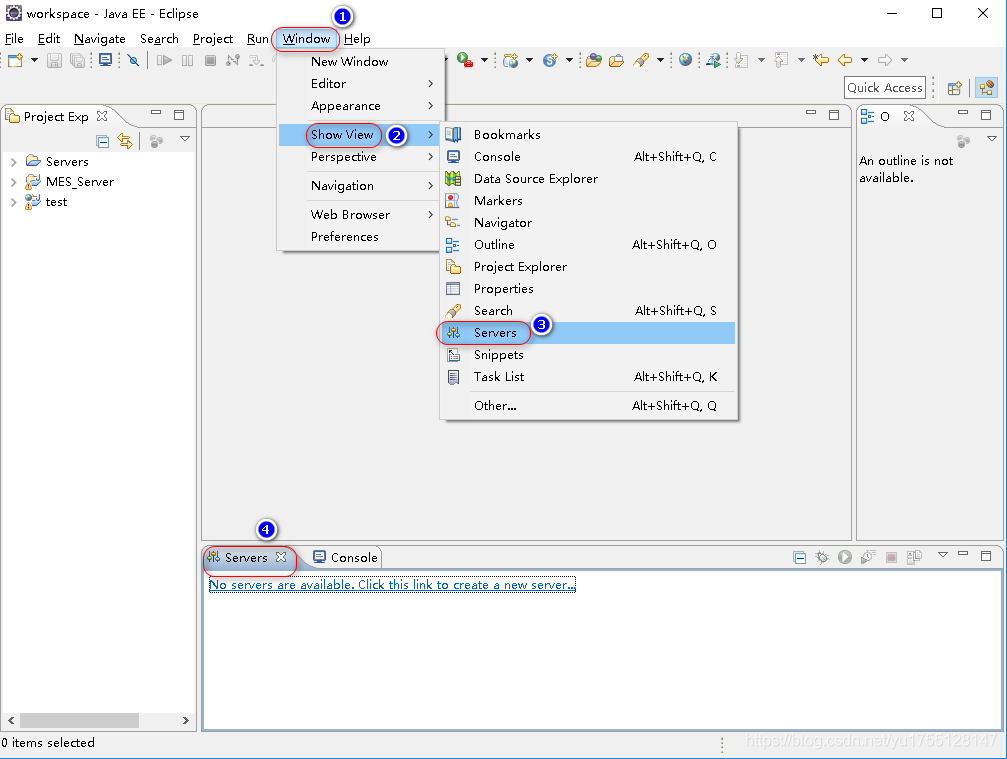
Task: Click Data Source Explorer menu entry
Action: click(x=535, y=179)
